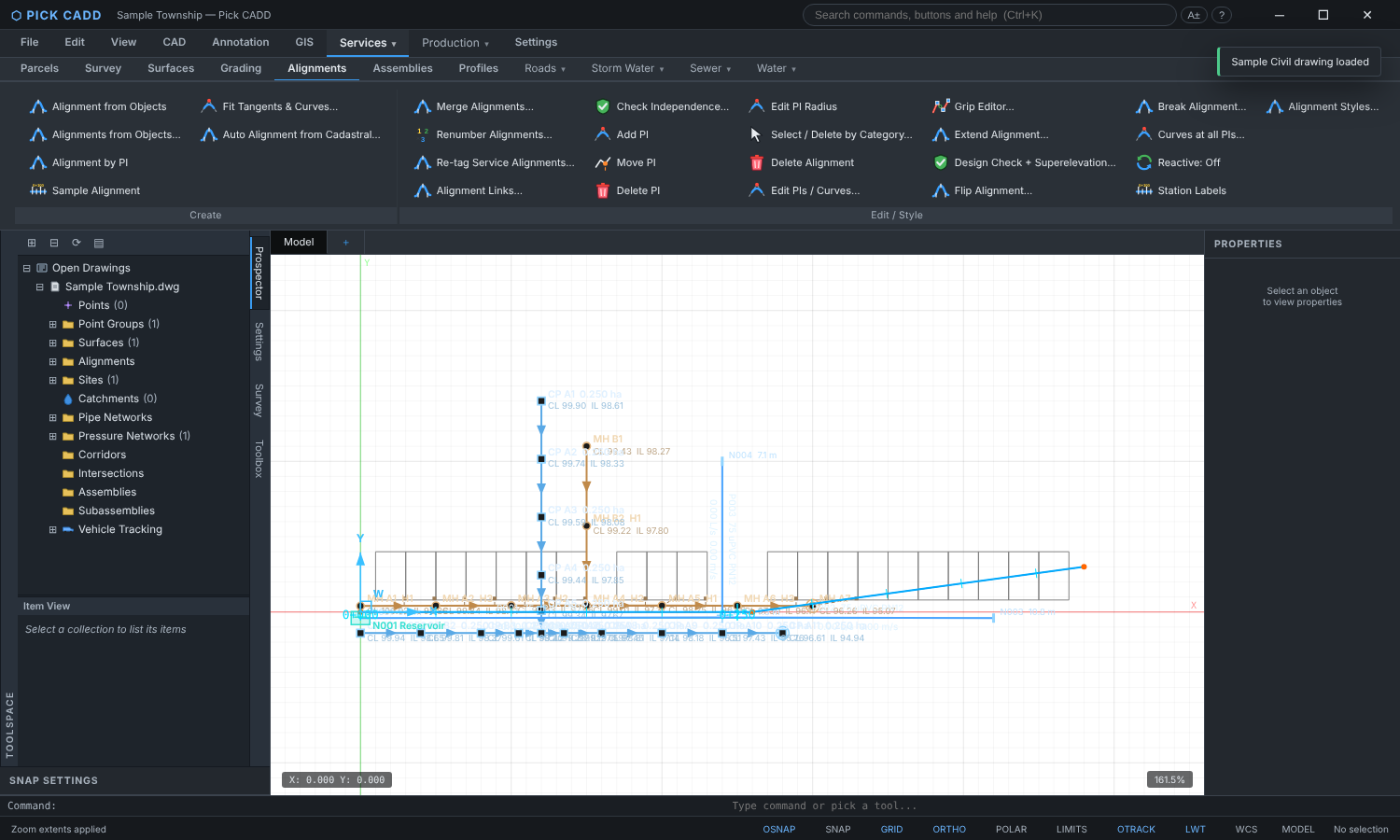
Task: Expand the Pipe Networks tree node
Action: (53, 417)
